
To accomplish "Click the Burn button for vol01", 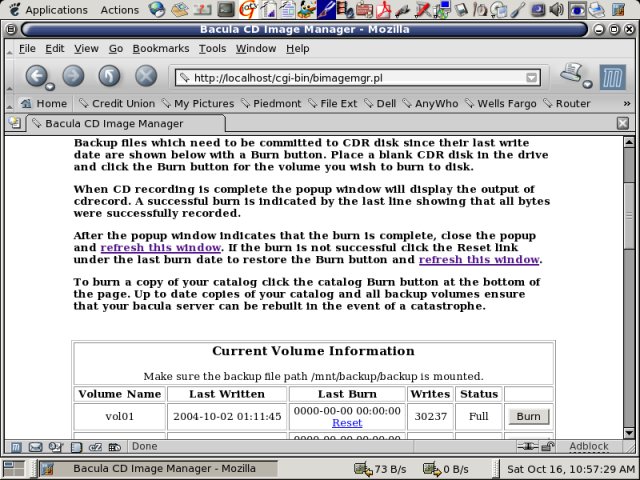I will click(x=529, y=416).
